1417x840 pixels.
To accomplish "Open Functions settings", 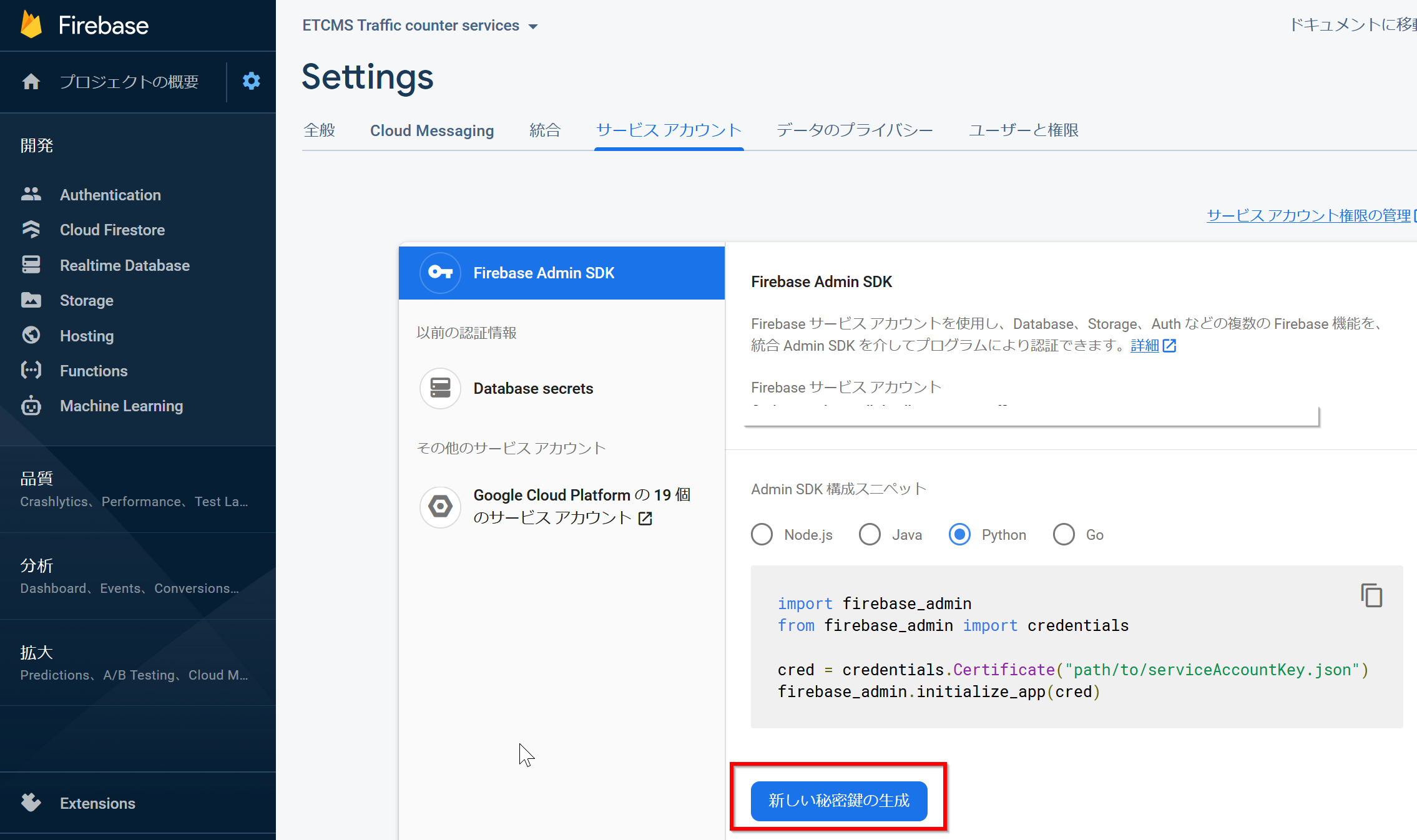I will (x=93, y=370).
